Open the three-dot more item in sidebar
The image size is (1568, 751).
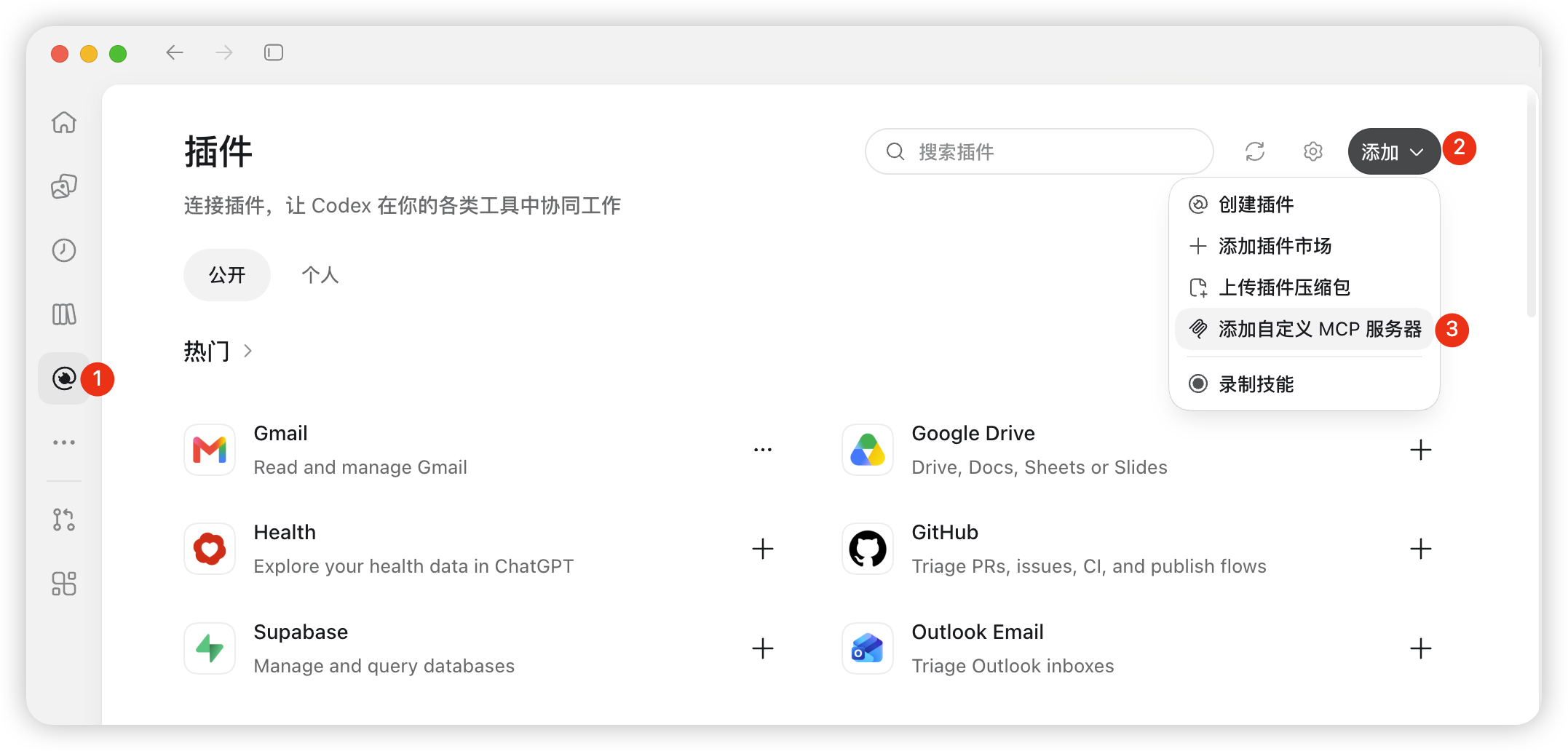point(64,442)
